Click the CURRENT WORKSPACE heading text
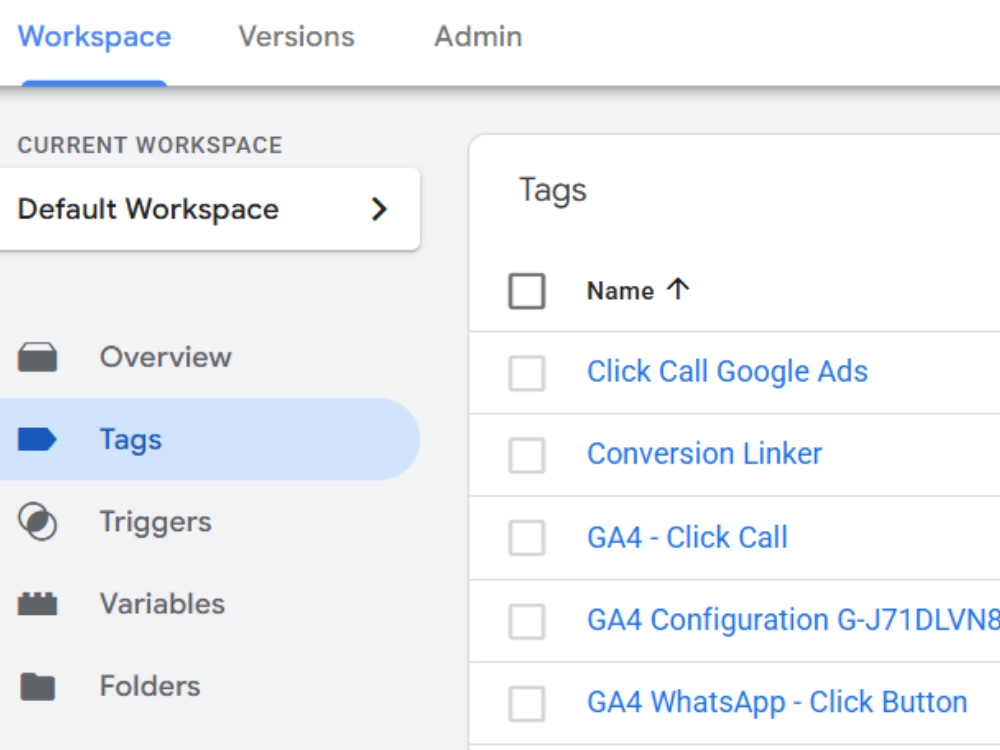1000x750 pixels. pos(150,145)
